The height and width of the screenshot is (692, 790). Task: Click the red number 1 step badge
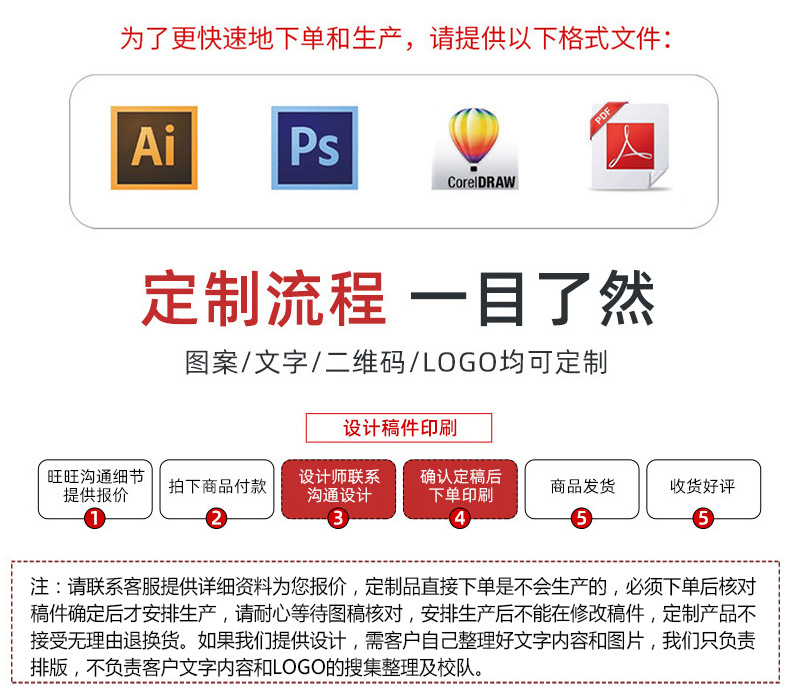tap(94, 518)
